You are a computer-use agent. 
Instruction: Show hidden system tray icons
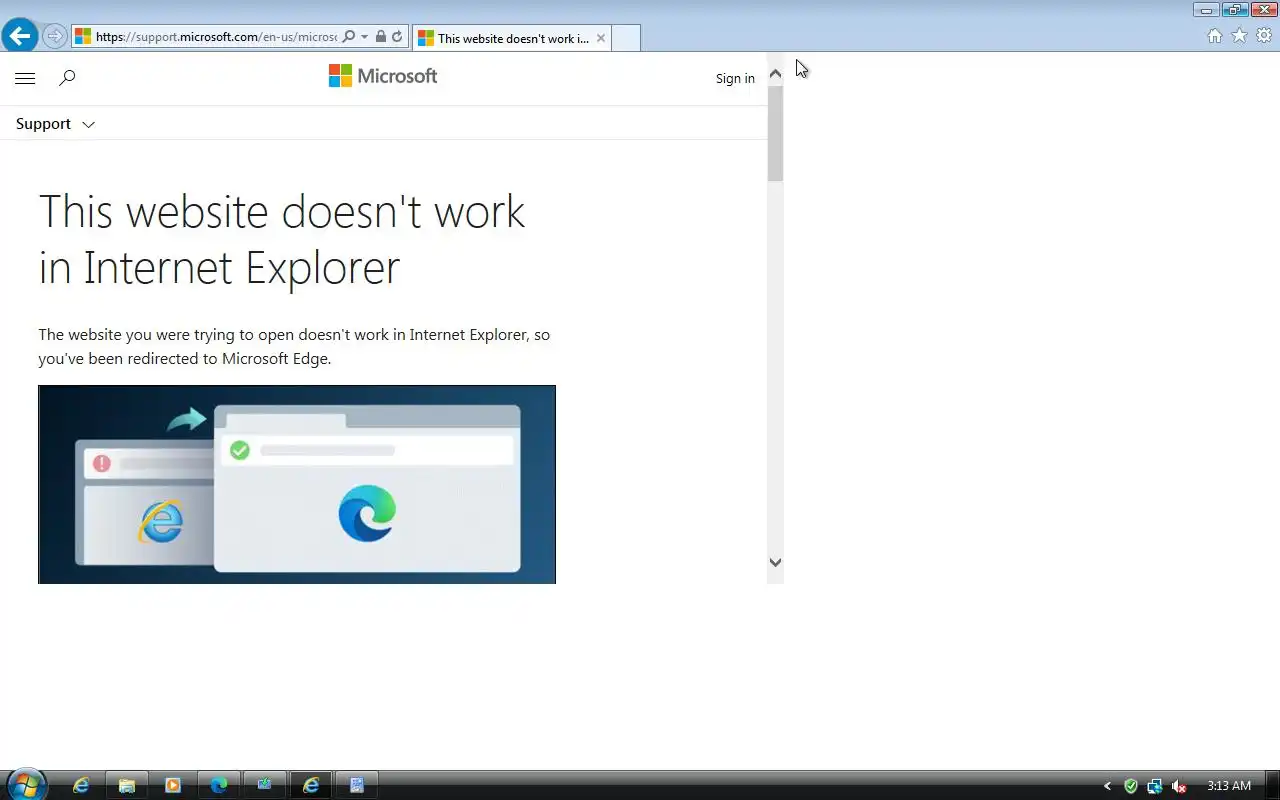click(1107, 786)
